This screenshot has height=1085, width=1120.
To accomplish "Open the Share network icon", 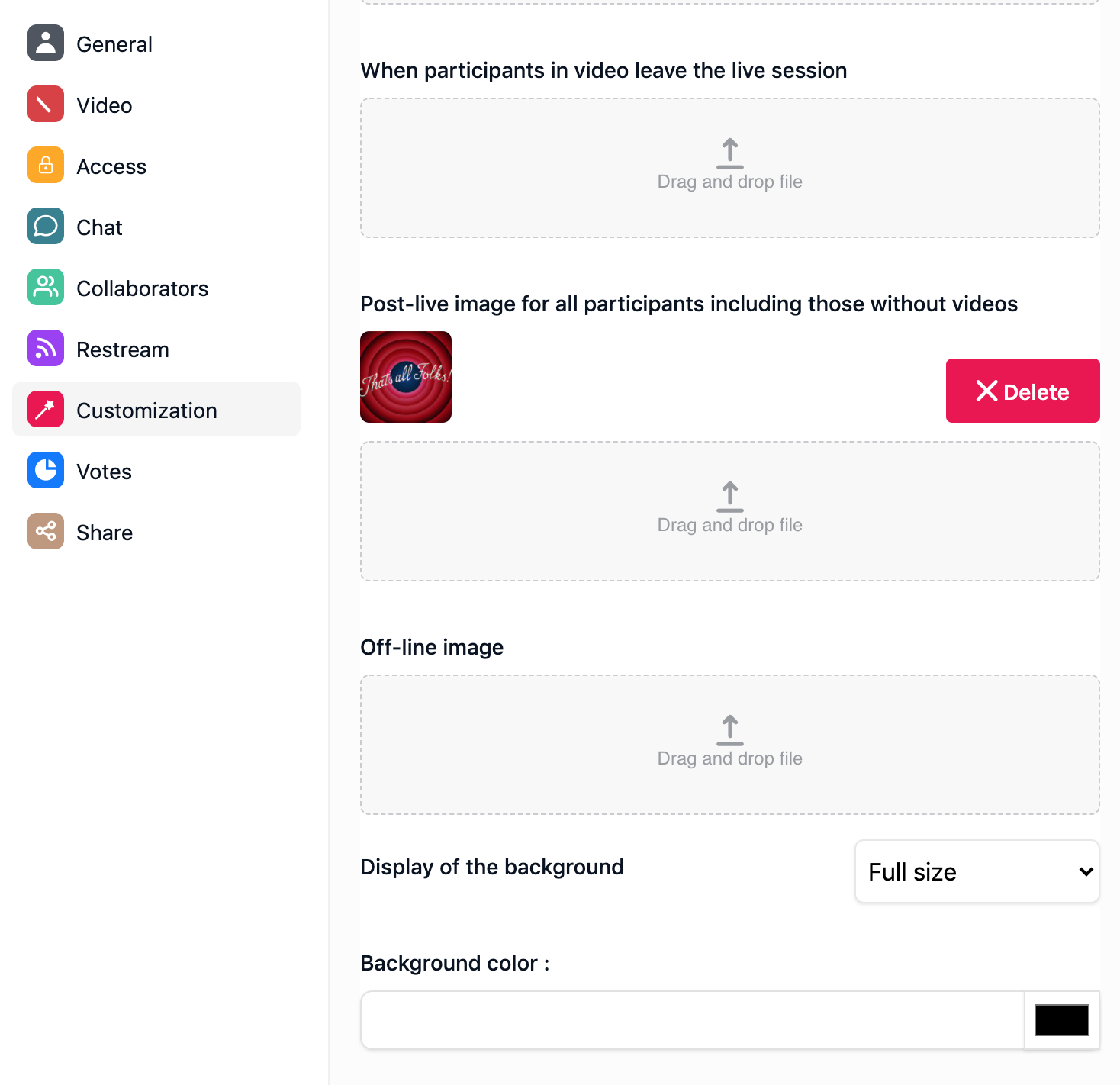I will click(46, 532).
